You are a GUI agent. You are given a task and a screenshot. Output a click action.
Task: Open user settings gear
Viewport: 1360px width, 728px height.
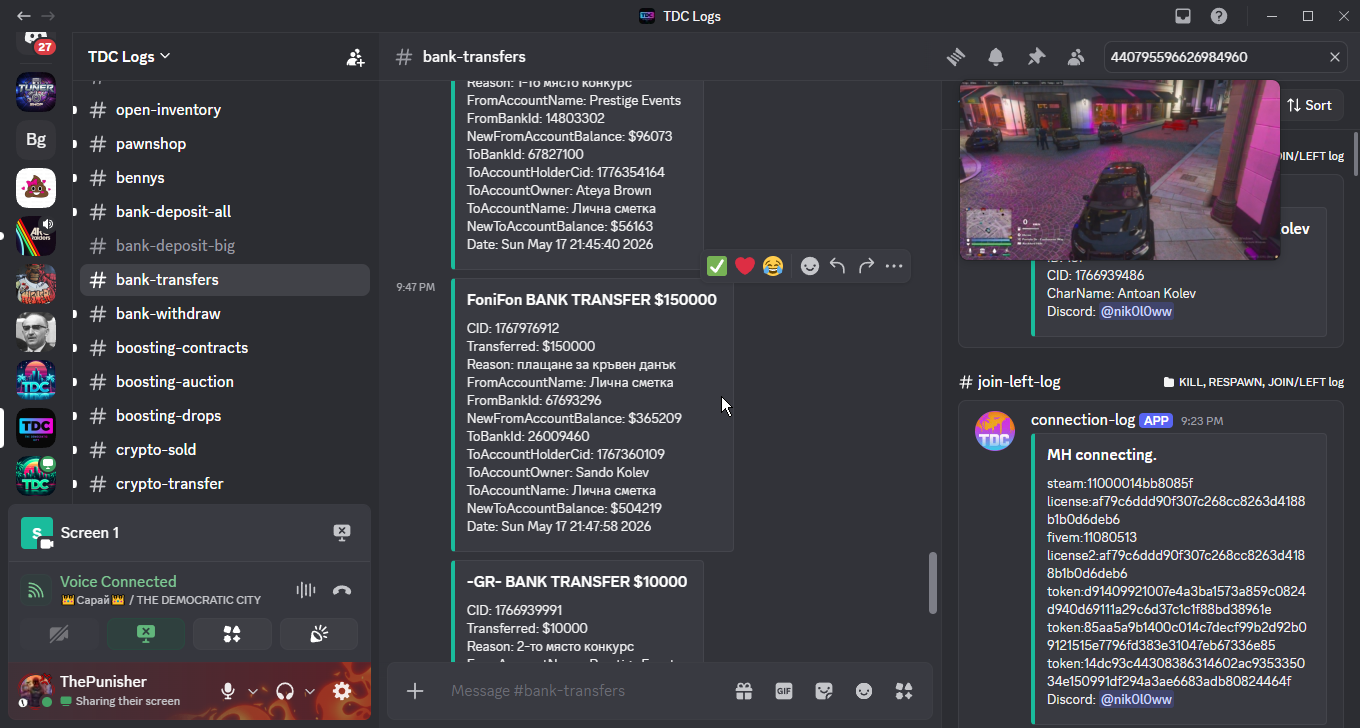coord(342,691)
